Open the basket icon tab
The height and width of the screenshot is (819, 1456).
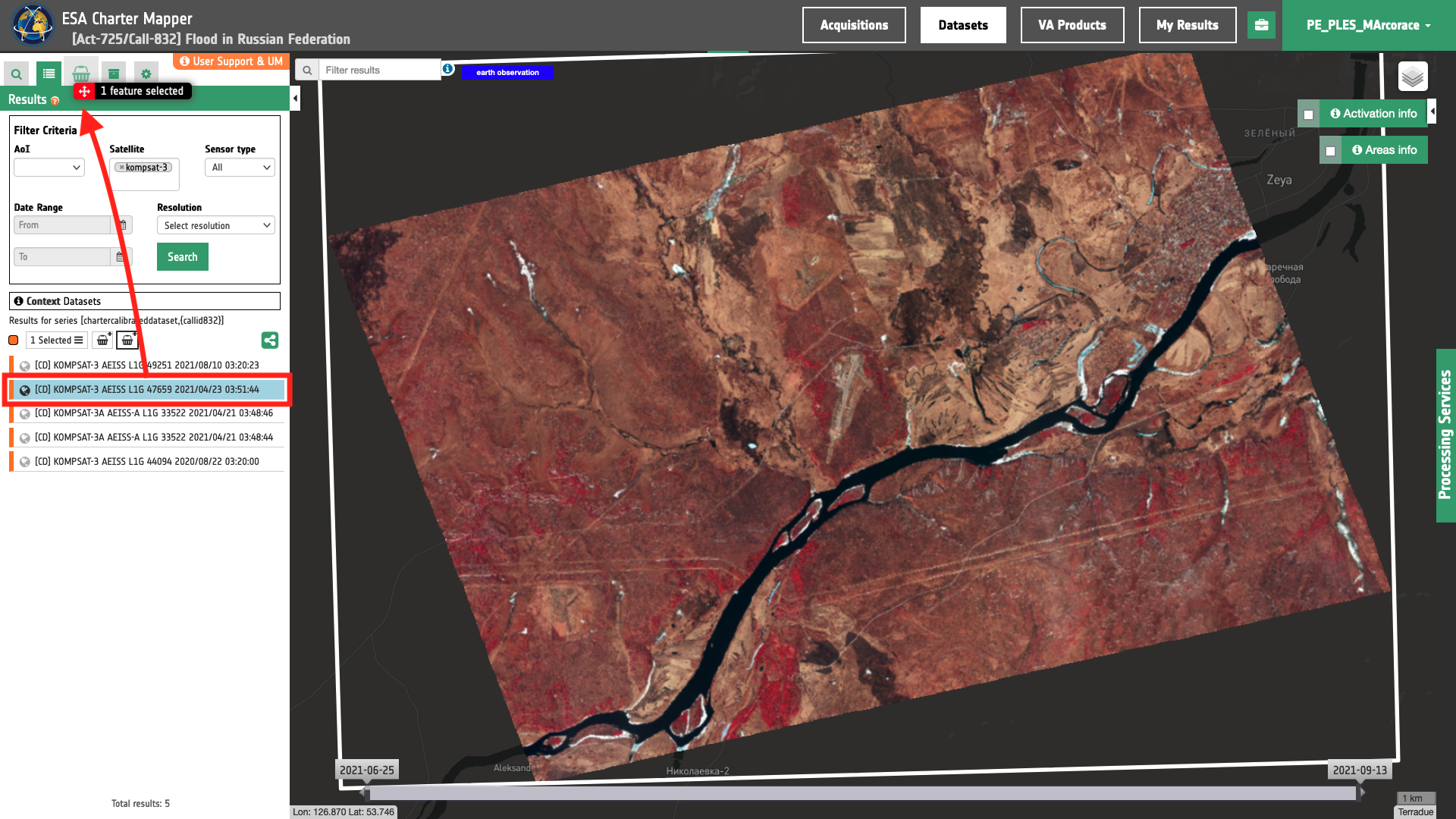(x=81, y=74)
